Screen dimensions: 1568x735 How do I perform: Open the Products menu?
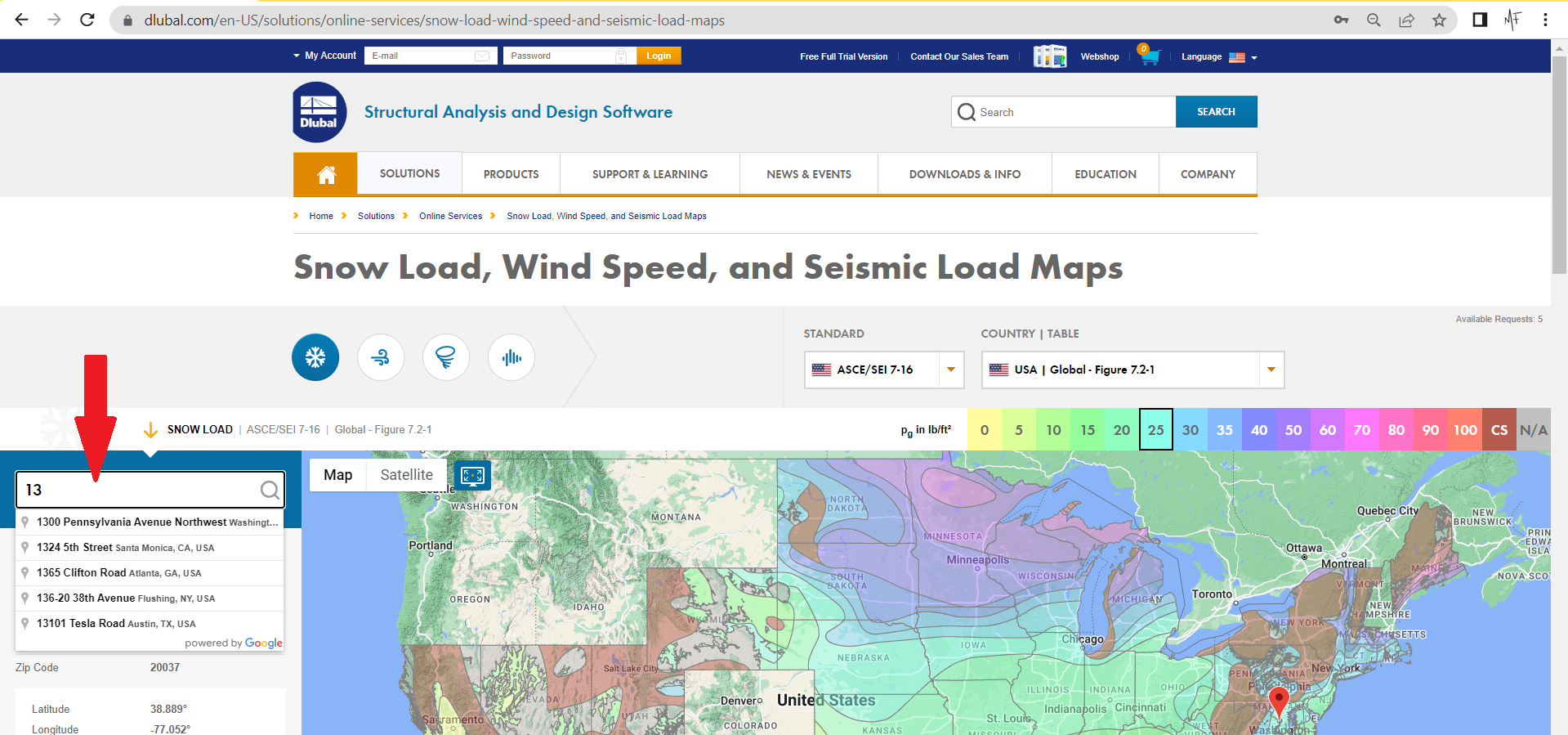pos(511,174)
